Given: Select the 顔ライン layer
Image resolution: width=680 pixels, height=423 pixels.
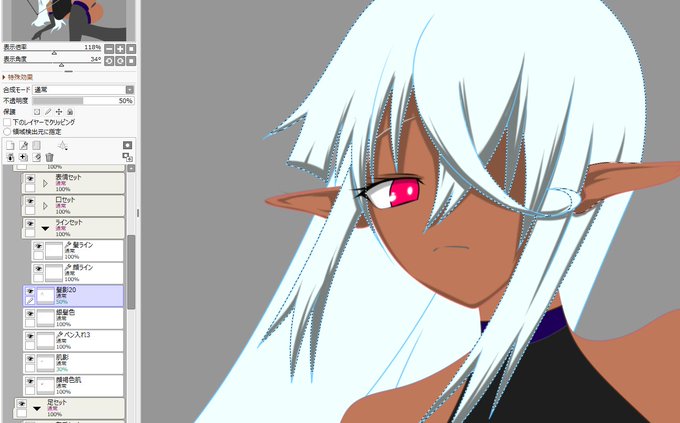Looking at the screenshot, I should (x=78, y=273).
